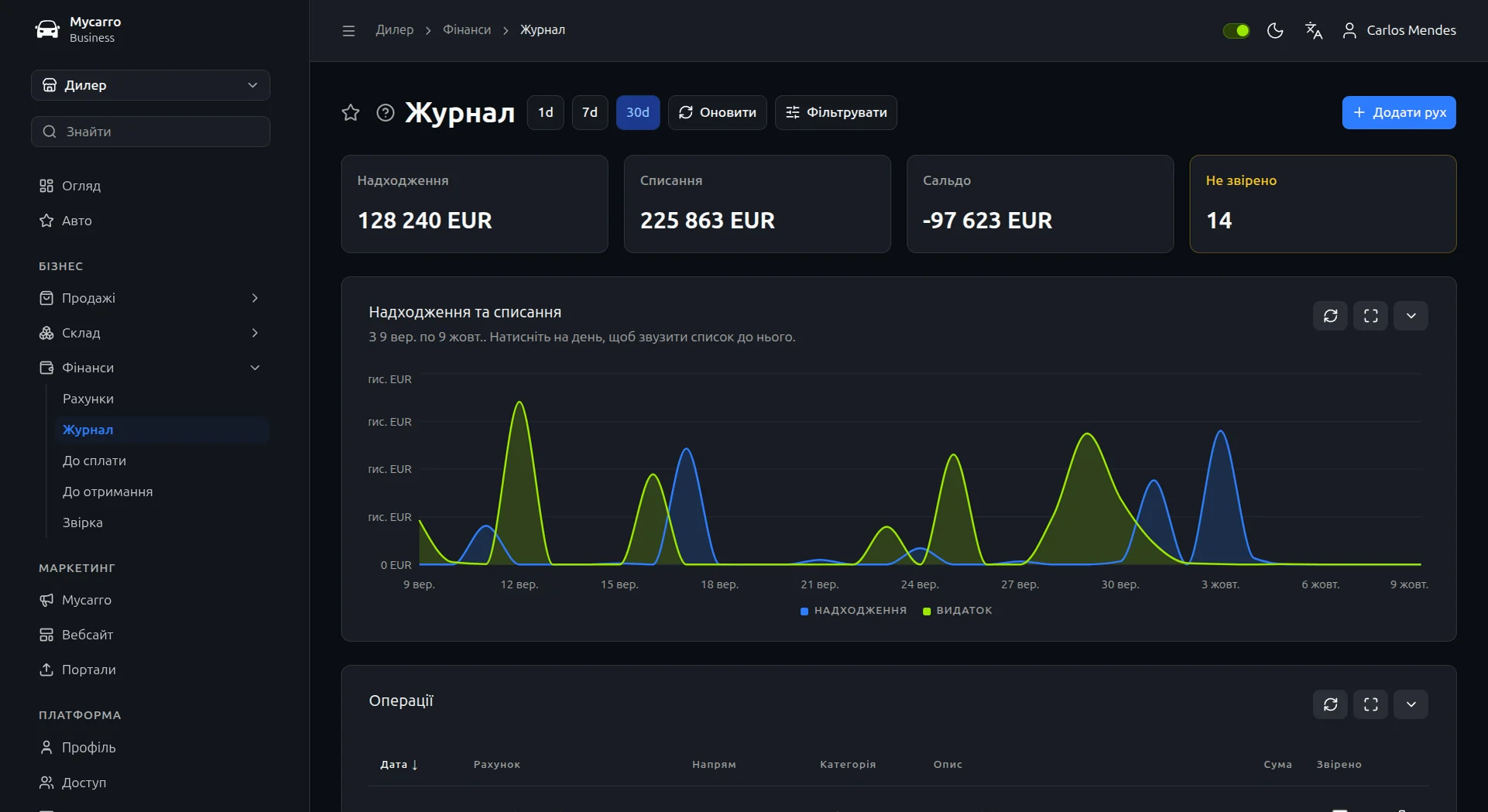
Task: Expand the Склад sidebar section
Action: (150, 333)
